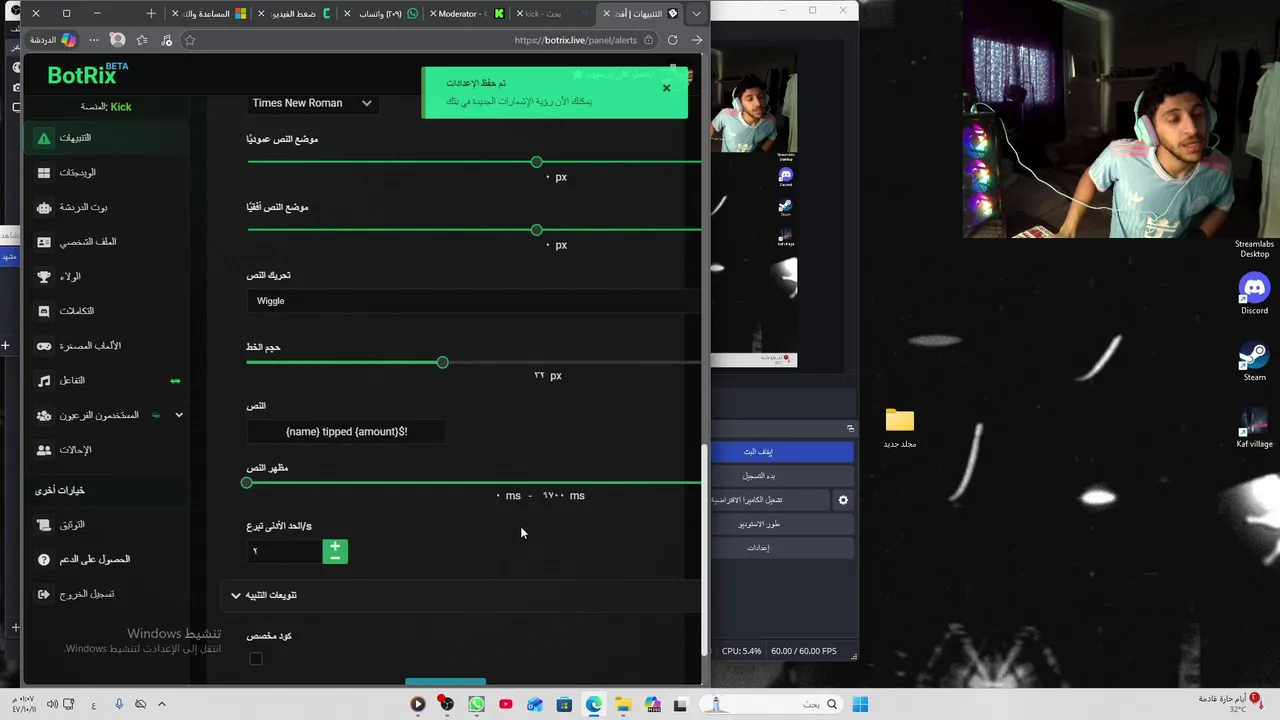This screenshot has width=1280, height=720.
Task: Open Kaf village desktop shortcut
Action: tap(1254, 428)
